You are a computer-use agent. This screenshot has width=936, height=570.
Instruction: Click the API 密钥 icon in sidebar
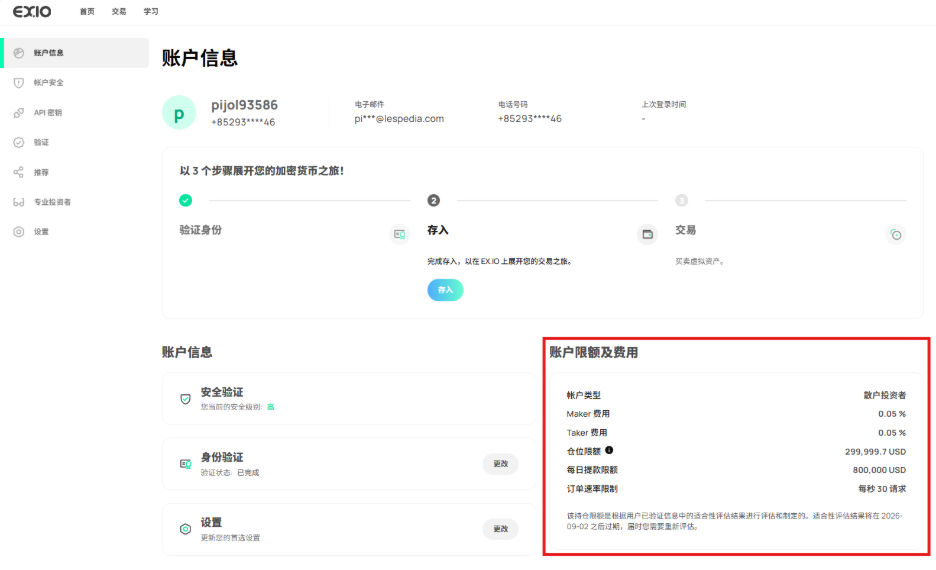coord(18,113)
